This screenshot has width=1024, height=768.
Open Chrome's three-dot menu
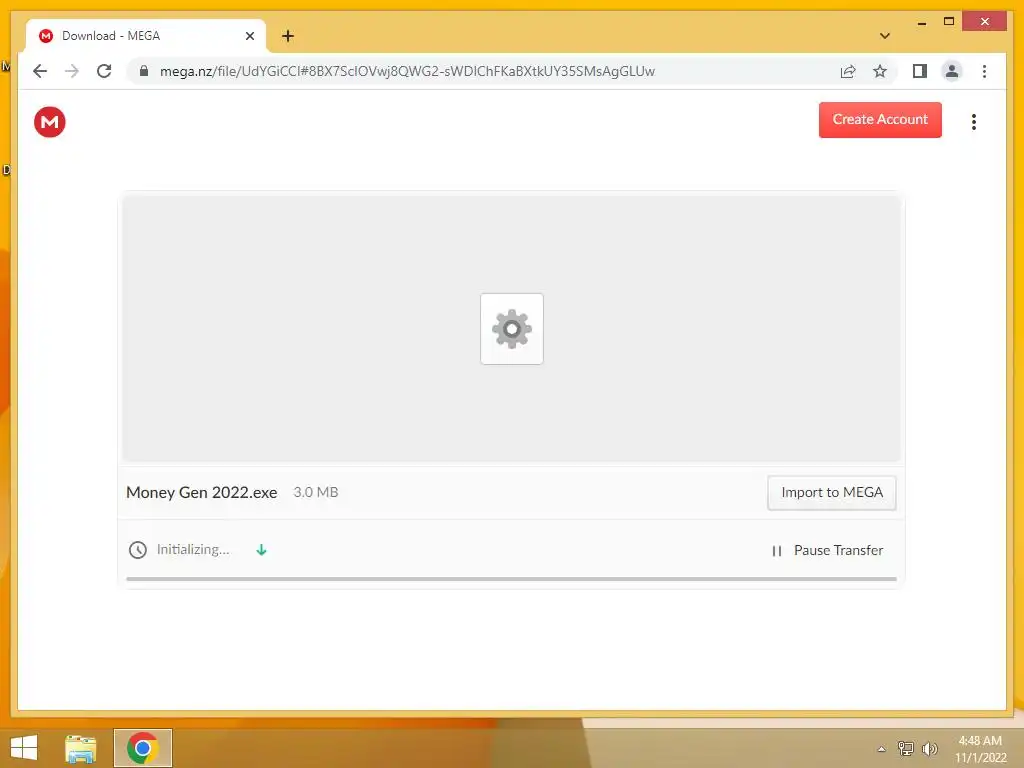(x=984, y=71)
